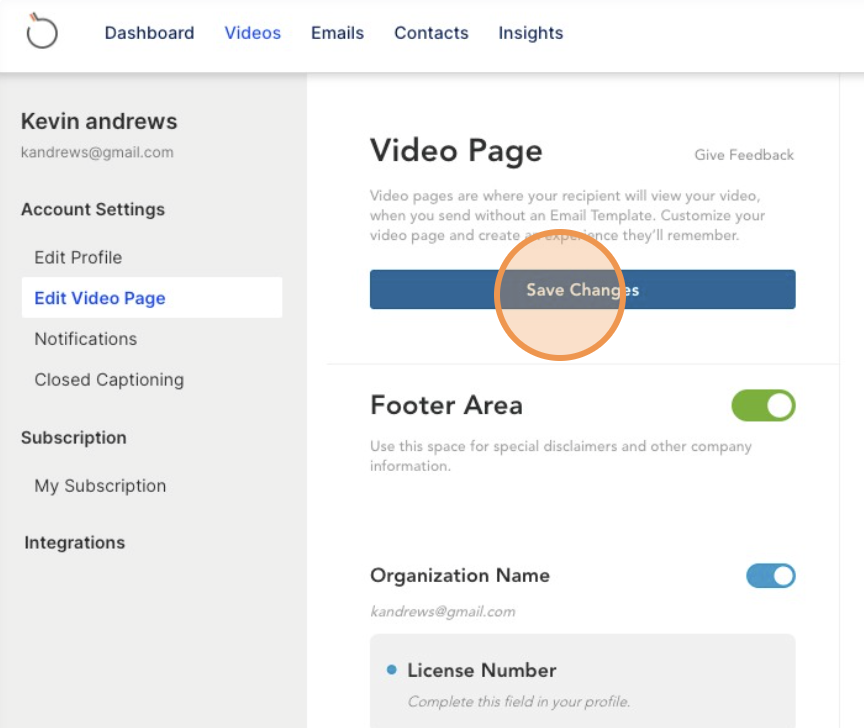Open the Emails tab
The height and width of the screenshot is (728, 864).
click(x=337, y=33)
